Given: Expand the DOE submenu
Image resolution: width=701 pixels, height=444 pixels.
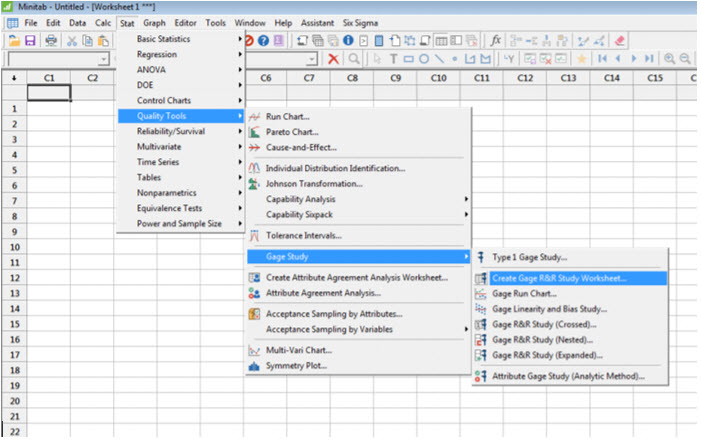Looking at the screenshot, I should 181,85.
